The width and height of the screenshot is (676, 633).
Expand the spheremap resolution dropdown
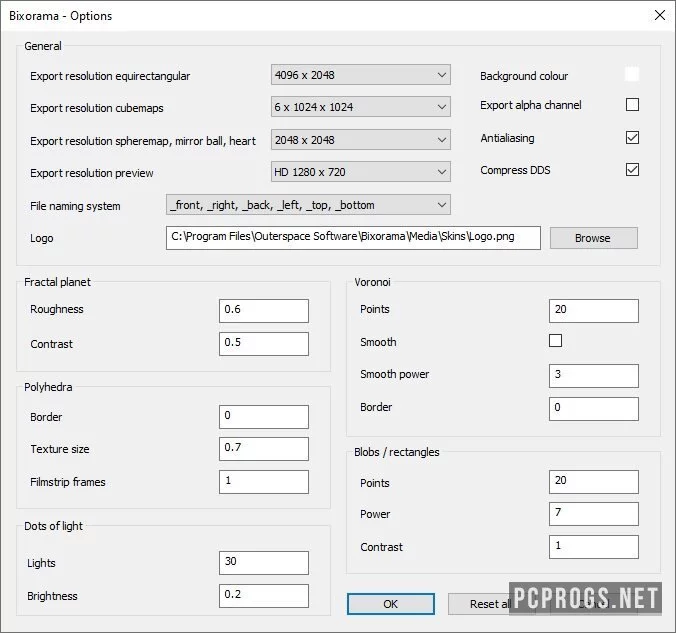(361, 140)
